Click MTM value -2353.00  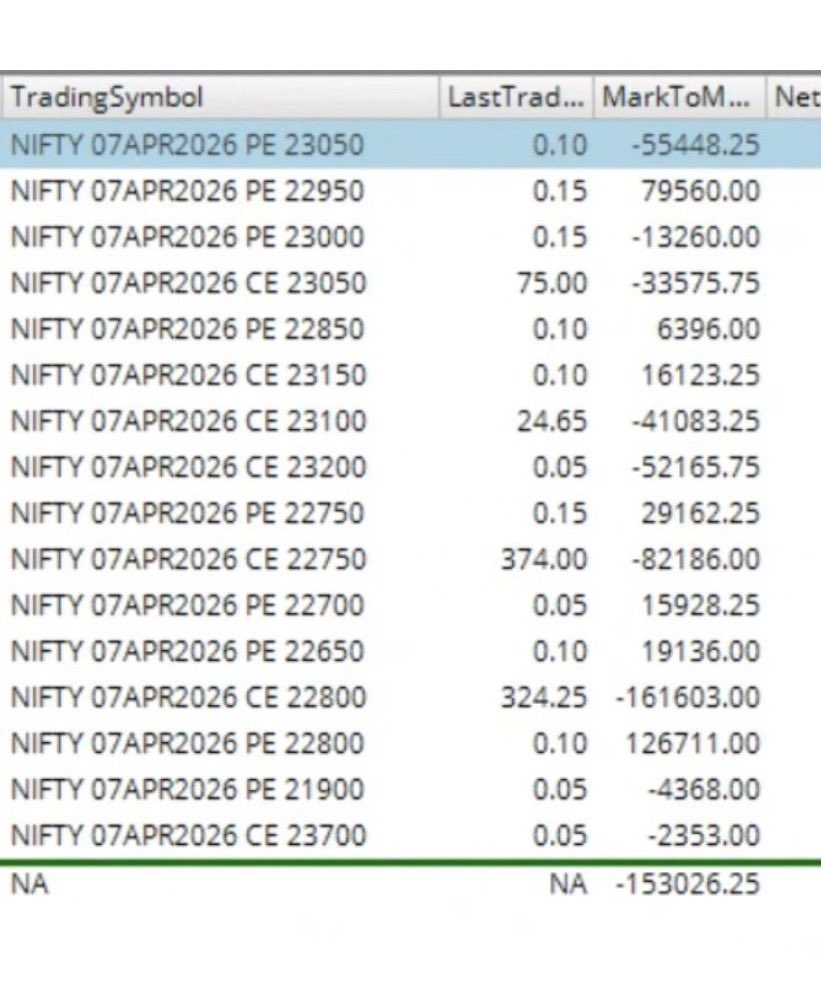[704, 835]
